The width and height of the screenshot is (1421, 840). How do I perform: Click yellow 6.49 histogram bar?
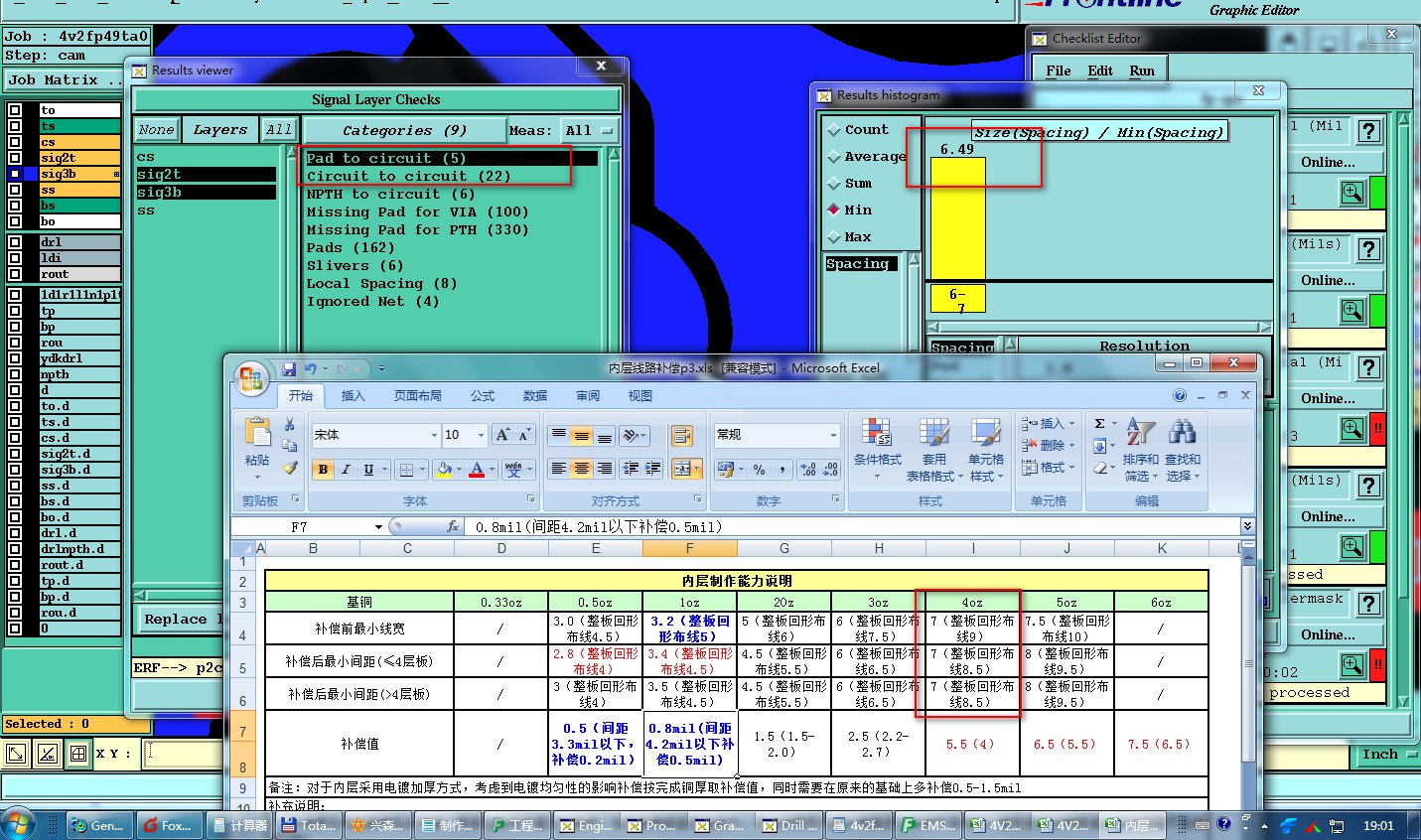tap(958, 218)
